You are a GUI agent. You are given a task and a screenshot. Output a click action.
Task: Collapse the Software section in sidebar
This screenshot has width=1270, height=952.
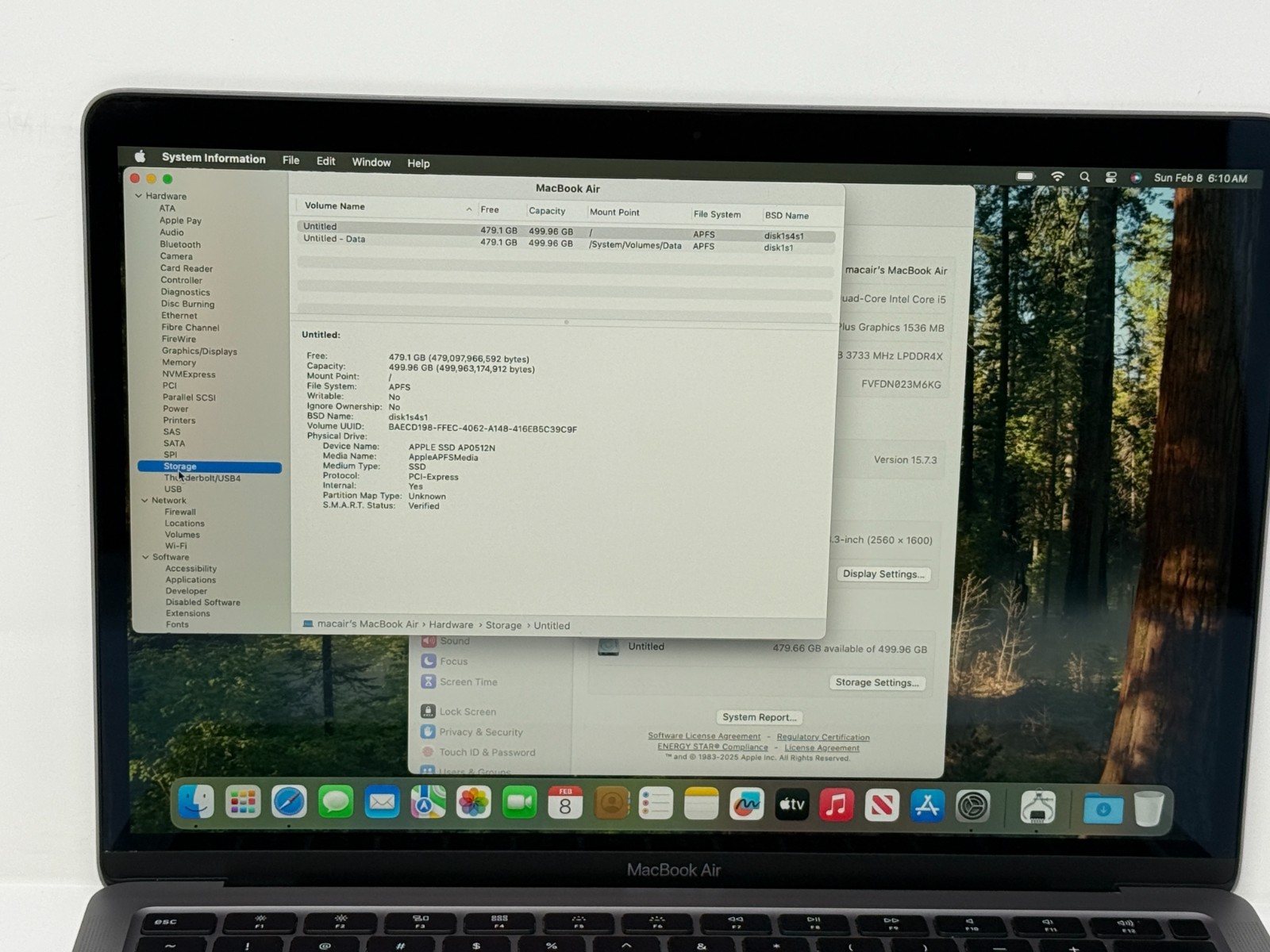(x=145, y=557)
